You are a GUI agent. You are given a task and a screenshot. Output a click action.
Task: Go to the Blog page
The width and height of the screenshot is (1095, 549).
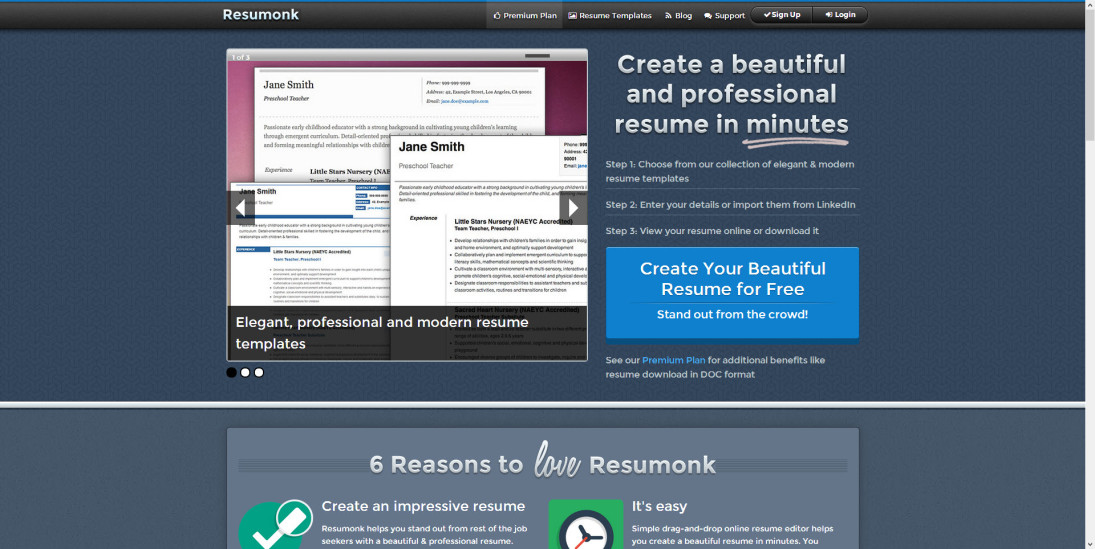[x=678, y=15]
